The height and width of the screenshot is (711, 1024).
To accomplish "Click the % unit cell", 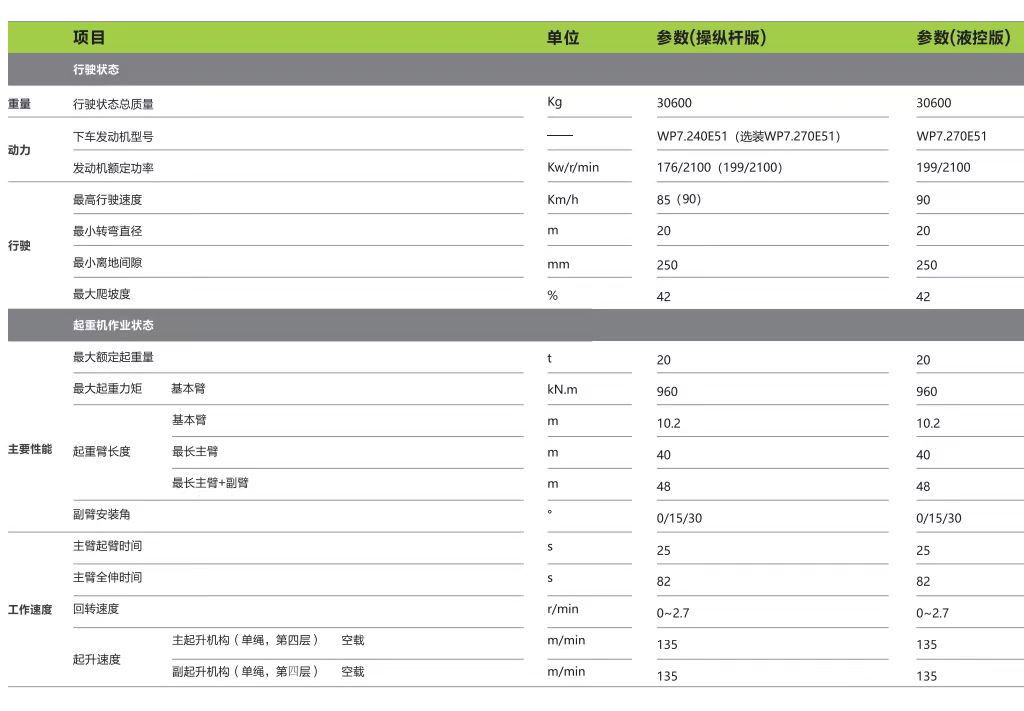I will tap(552, 295).
